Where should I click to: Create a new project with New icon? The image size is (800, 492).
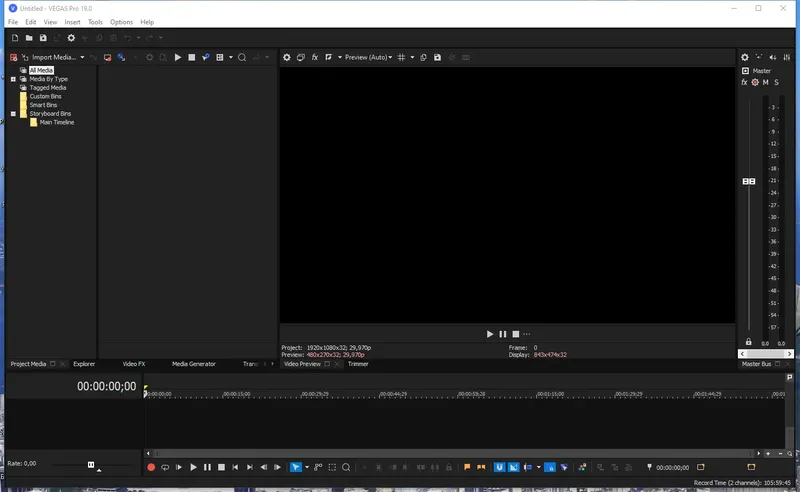15,38
